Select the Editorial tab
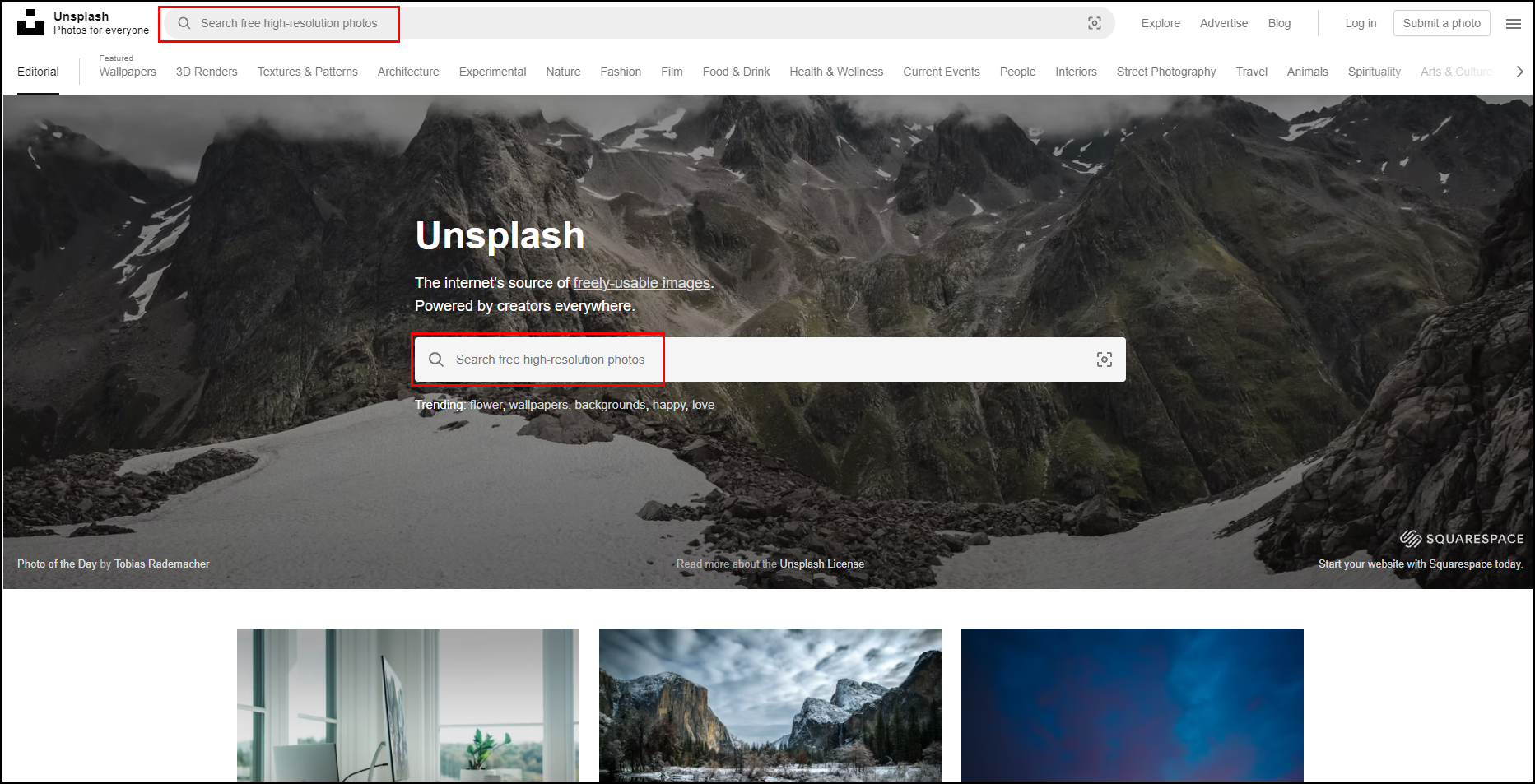 coord(38,72)
